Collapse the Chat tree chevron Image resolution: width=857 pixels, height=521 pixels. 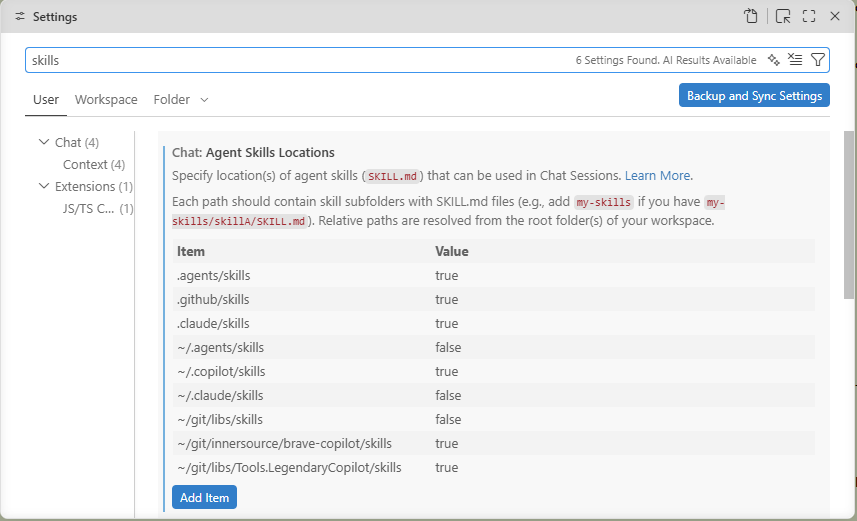pyautogui.click(x=44, y=142)
